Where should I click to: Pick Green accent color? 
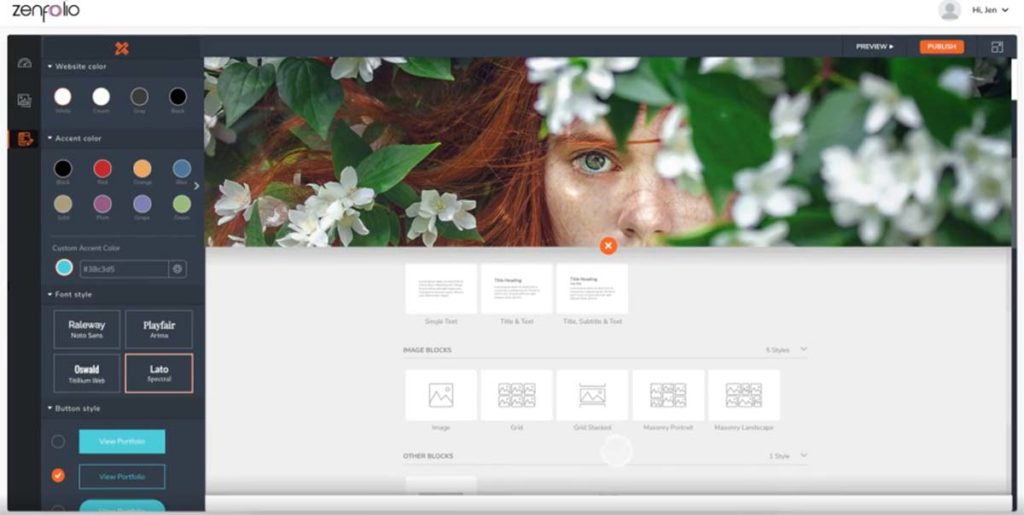pyautogui.click(x=182, y=204)
